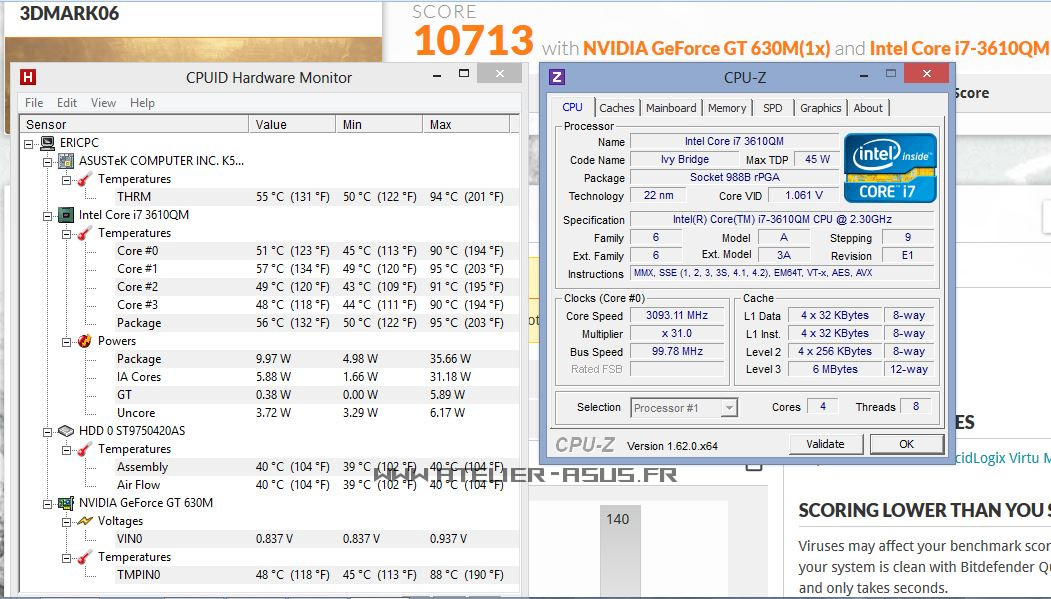This screenshot has height=599, width=1051.
Task: Click the OK button in CPU-Z
Action: 906,444
